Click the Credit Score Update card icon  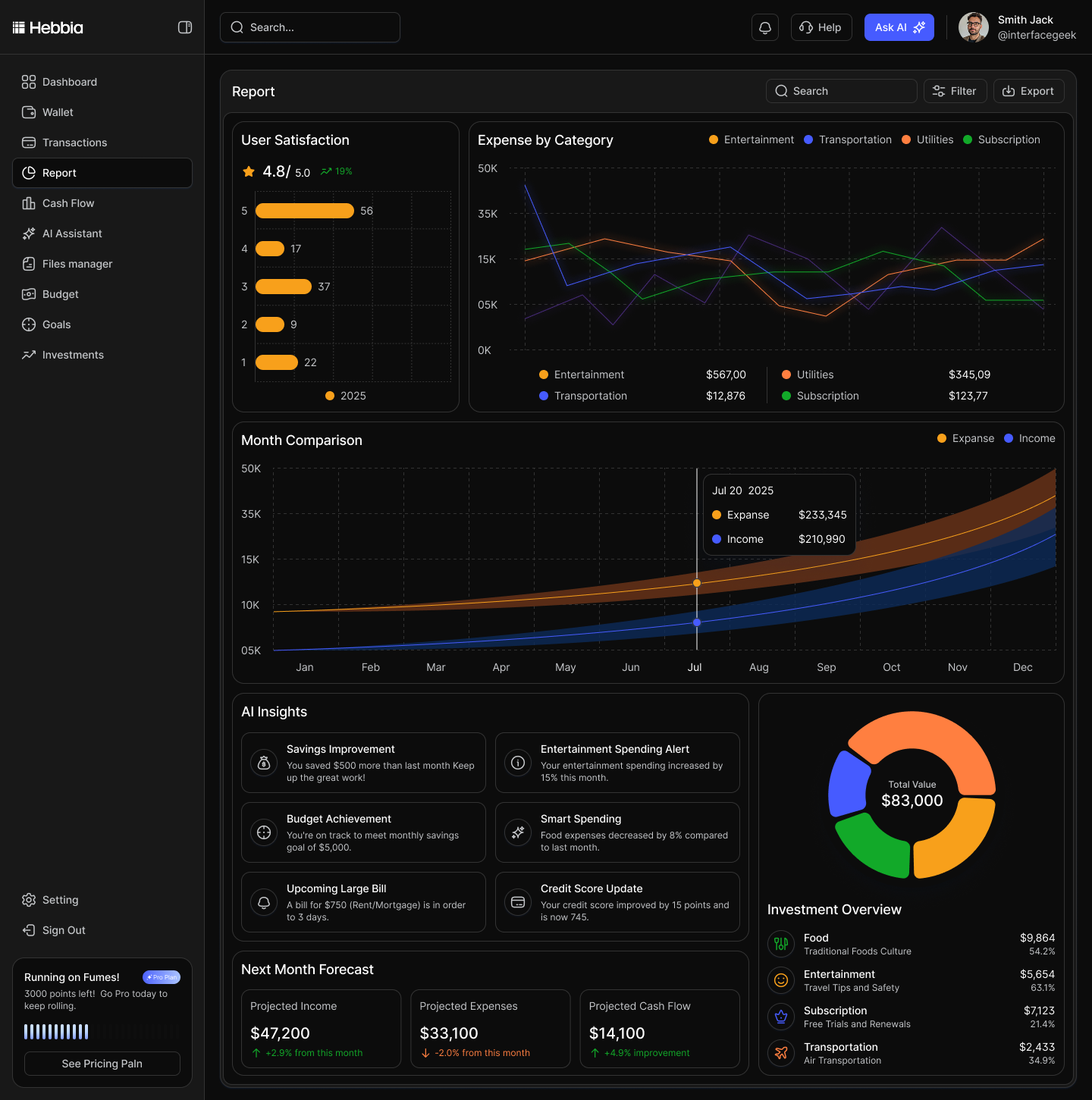point(518,902)
